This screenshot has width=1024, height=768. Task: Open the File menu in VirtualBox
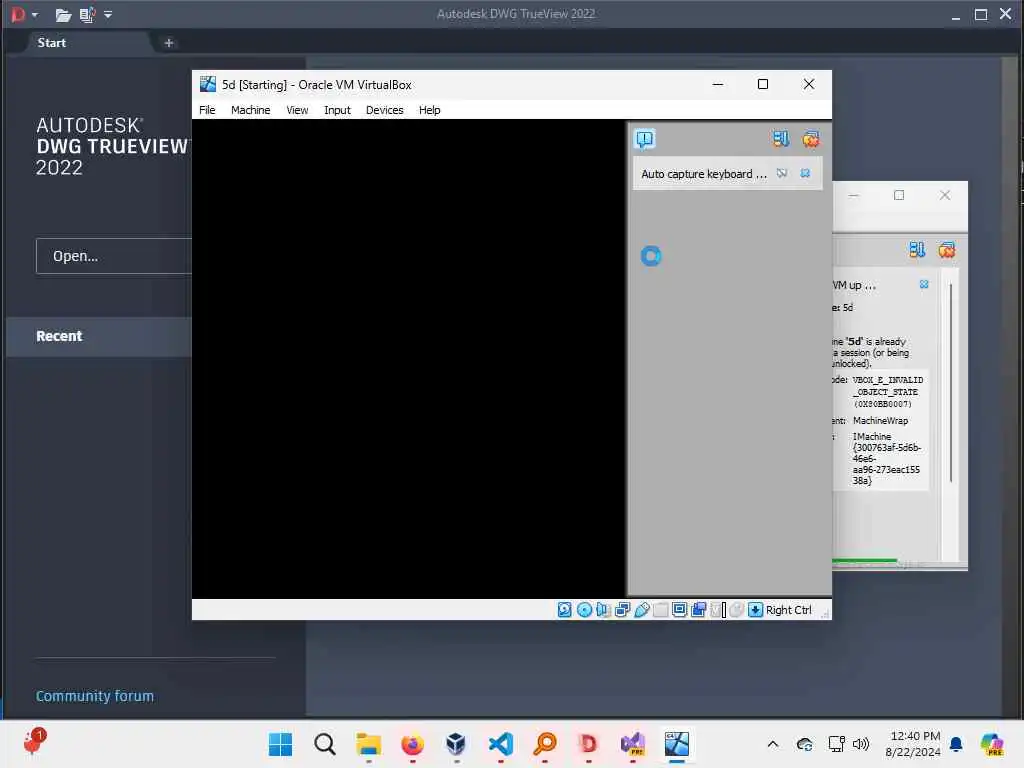[207, 110]
